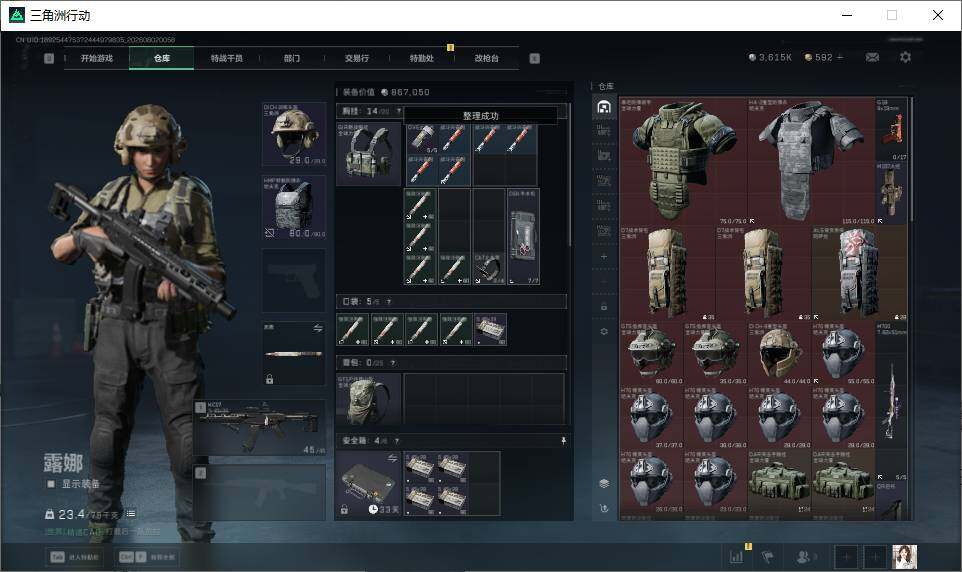
Task: Click the flag icon in bottom bar
Action: [x=768, y=557]
